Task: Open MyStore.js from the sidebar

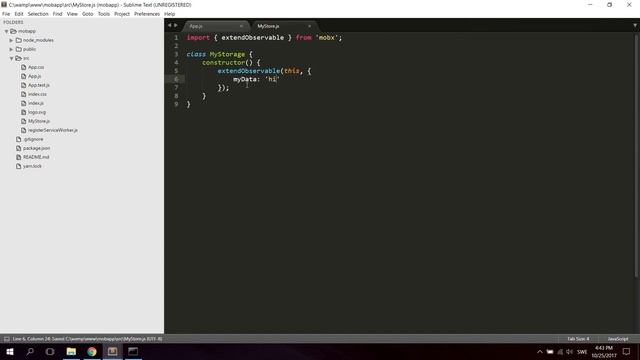Action: pyautogui.click(x=39, y=121)
